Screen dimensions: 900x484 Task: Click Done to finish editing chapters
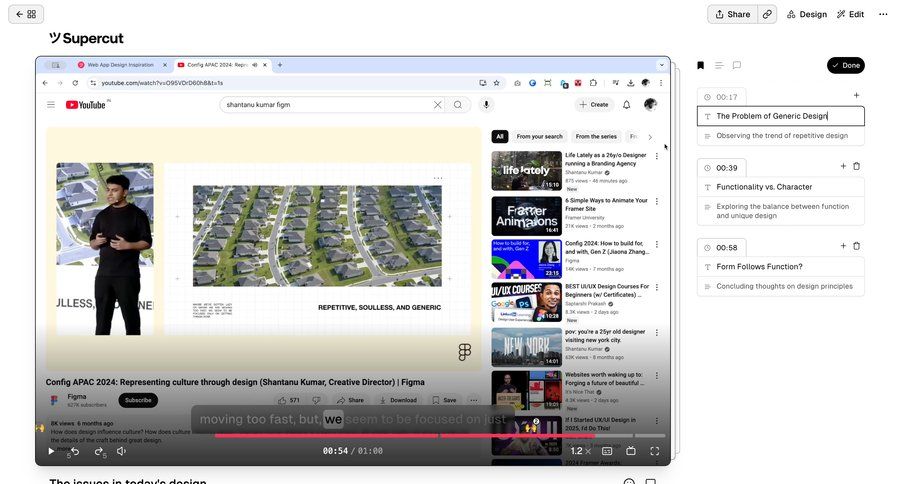click(845, 65)
